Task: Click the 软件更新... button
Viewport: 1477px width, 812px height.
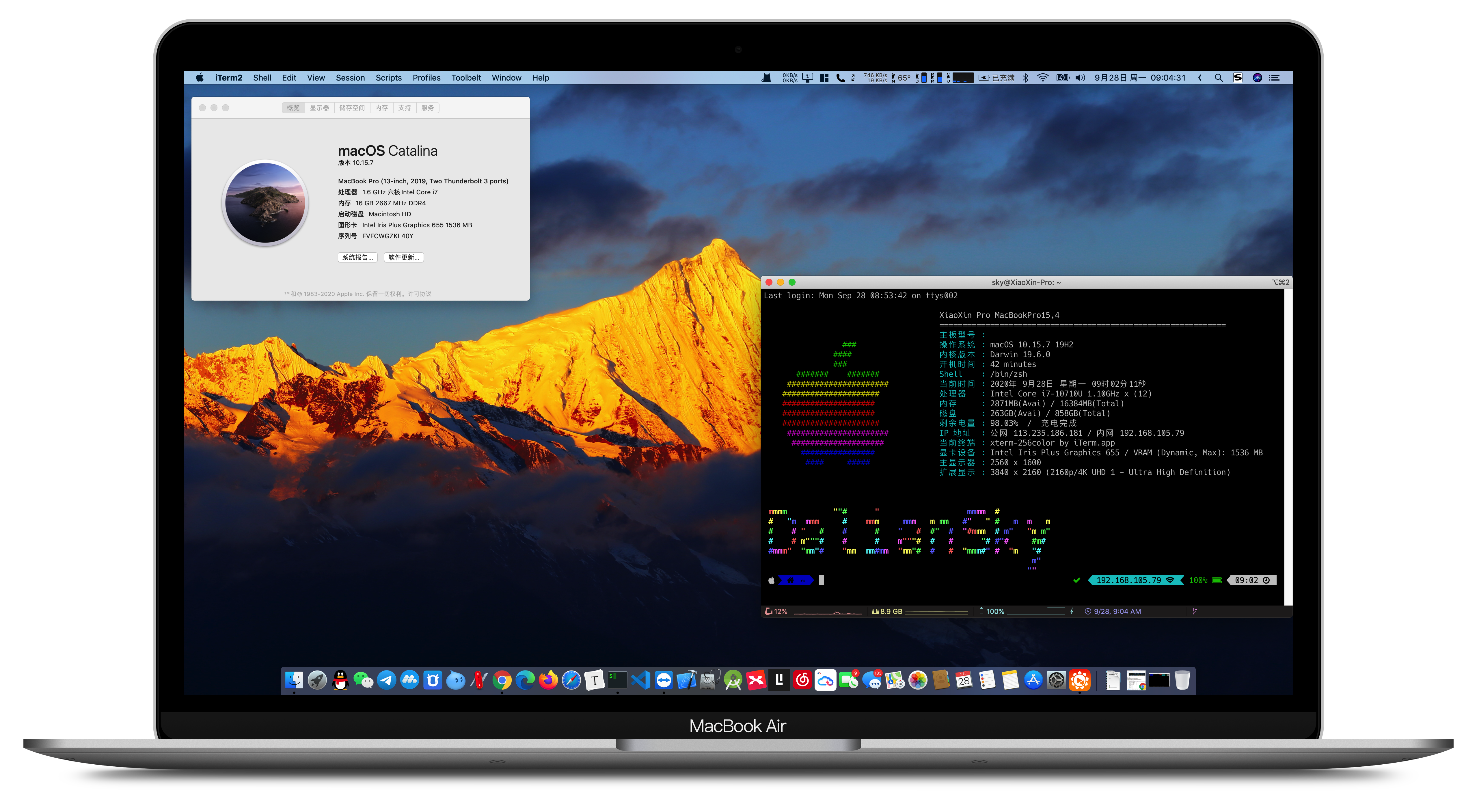Action: click(x=404, y=258)
